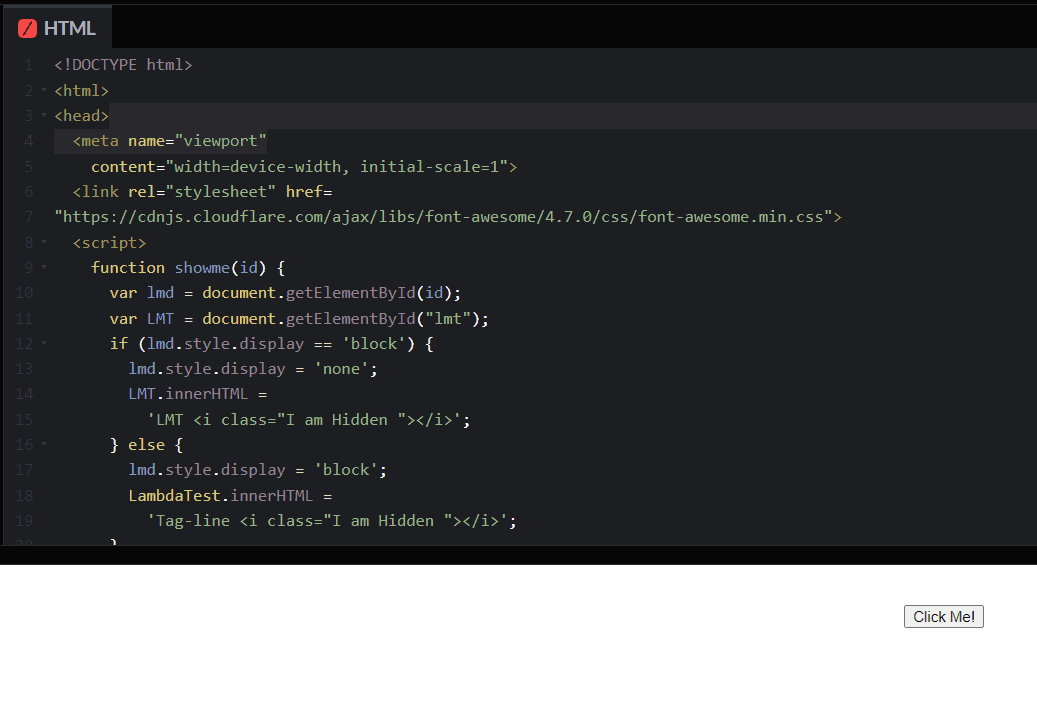Click line number 1 in the gutter

coord(27,64)
